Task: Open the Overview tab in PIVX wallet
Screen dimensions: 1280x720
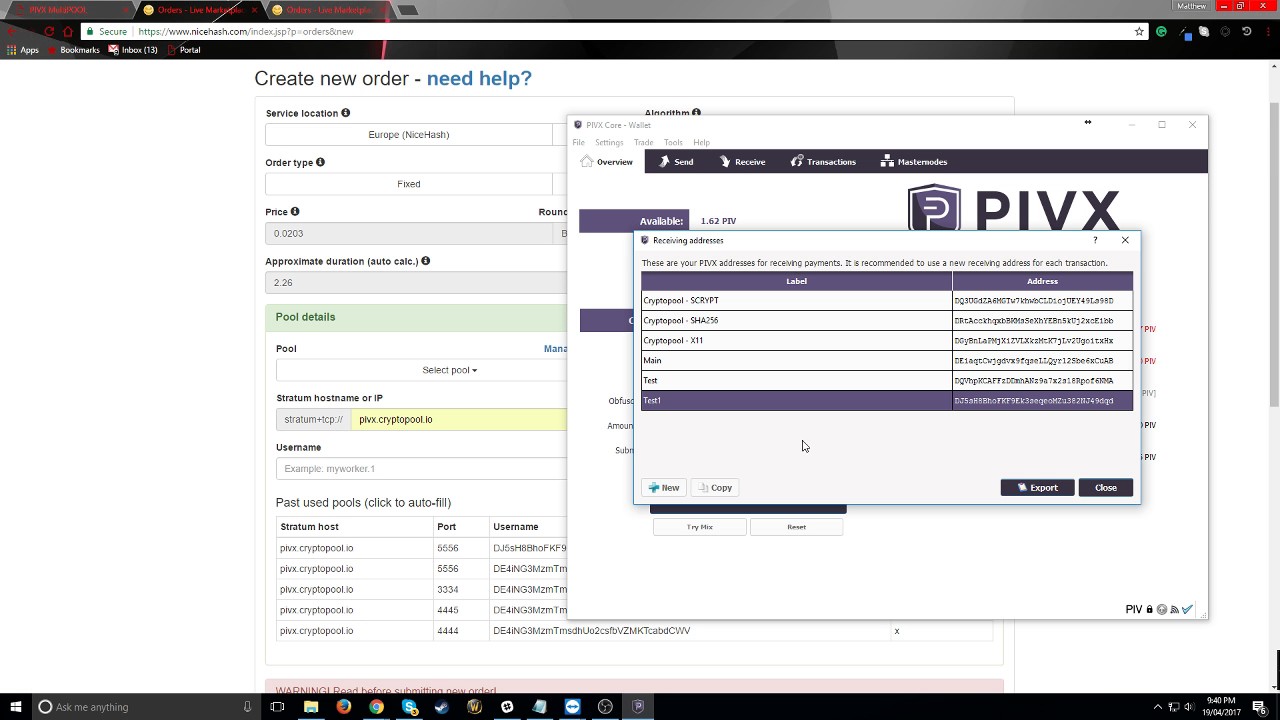Action: (x=606, y=162)
